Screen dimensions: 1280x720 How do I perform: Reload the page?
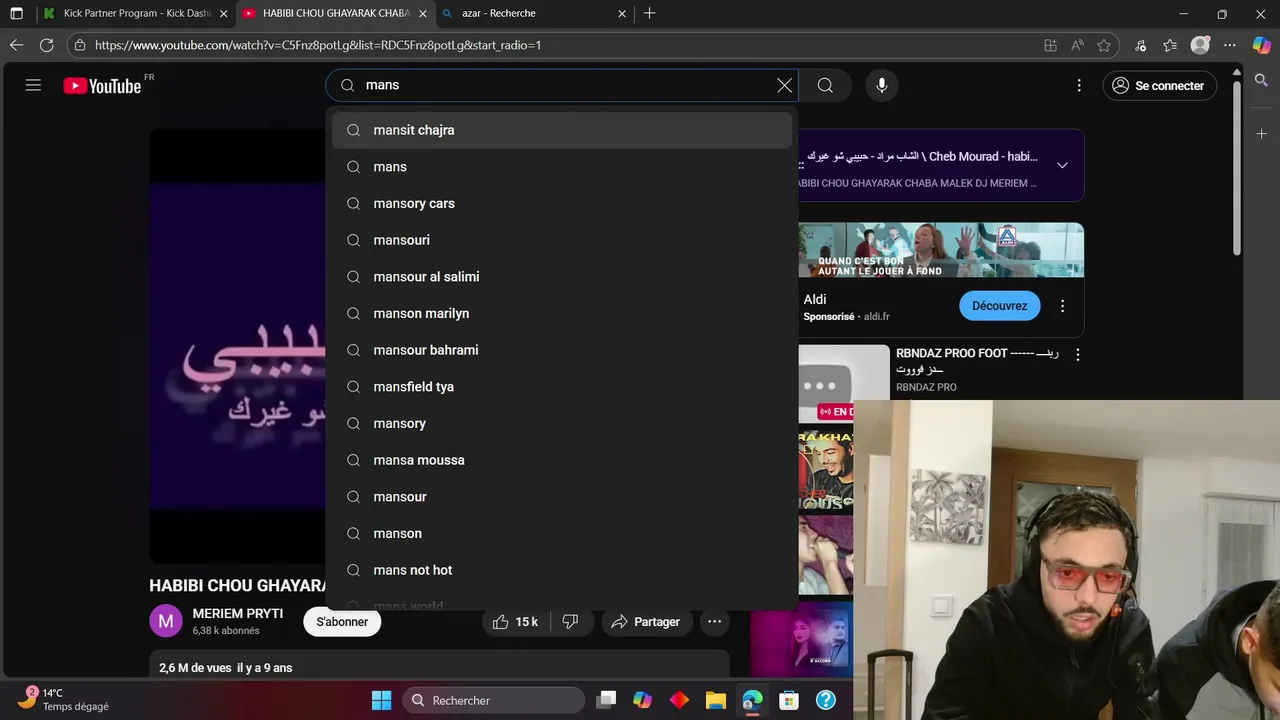[47, 45]
